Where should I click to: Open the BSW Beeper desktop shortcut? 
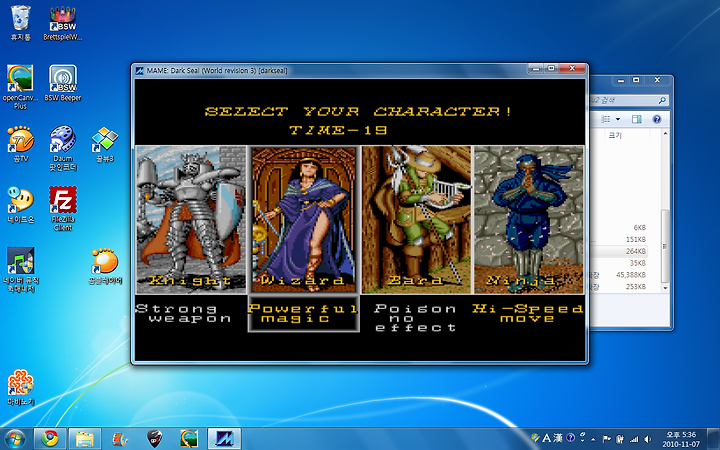coord(63,84)
